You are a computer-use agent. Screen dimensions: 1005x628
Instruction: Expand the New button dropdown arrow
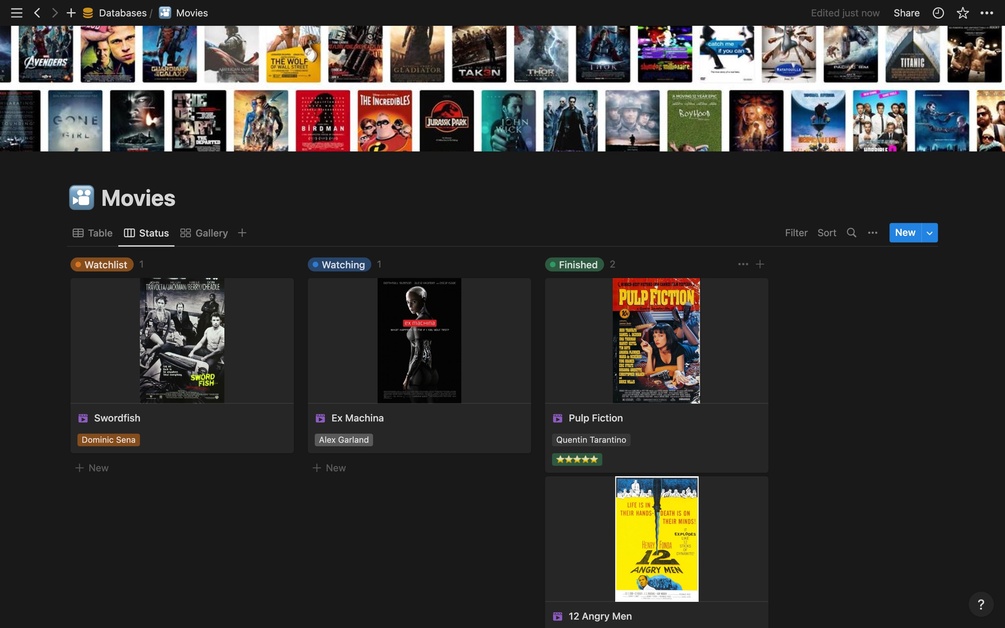(x=929, y=233)
